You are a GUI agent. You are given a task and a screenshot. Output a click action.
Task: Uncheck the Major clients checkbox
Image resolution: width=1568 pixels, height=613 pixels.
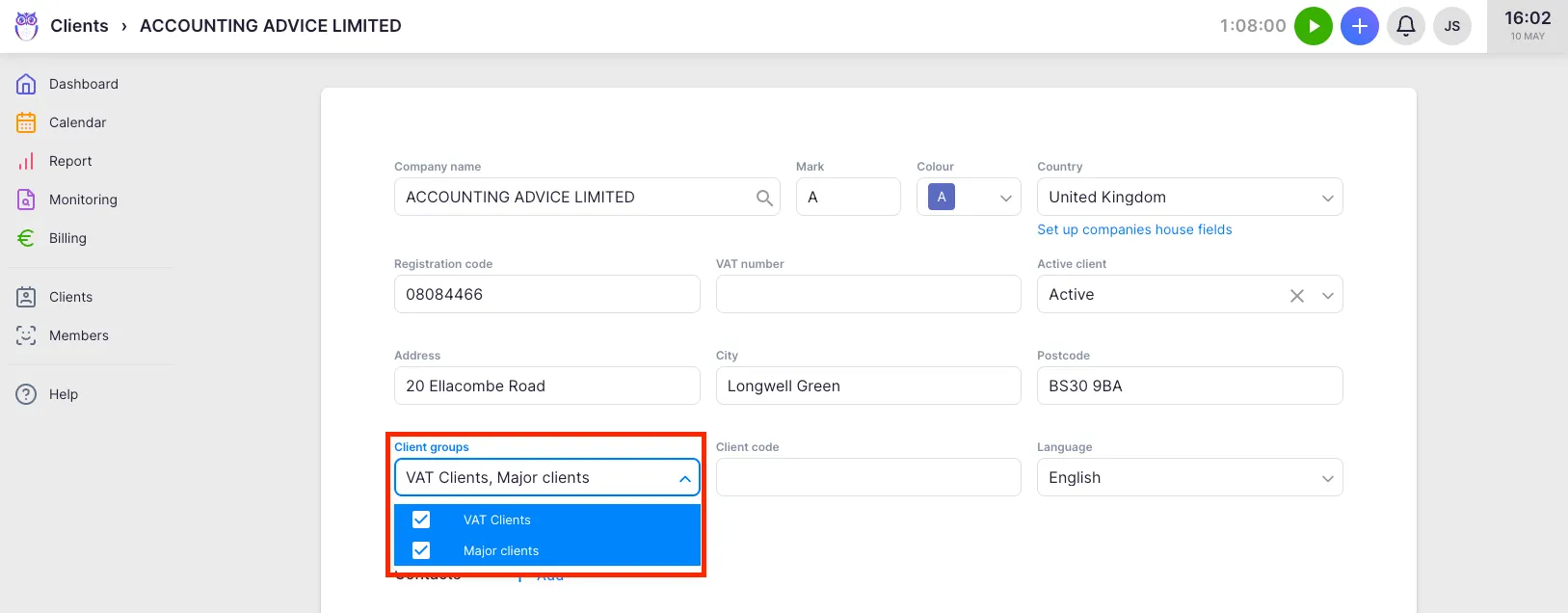(x=421, y=550)
